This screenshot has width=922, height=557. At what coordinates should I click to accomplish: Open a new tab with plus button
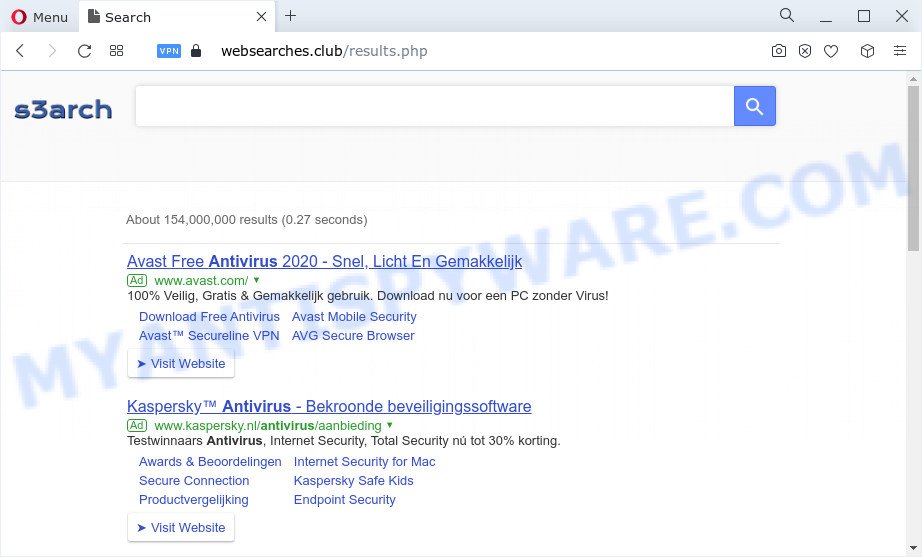tap(290, 16)
